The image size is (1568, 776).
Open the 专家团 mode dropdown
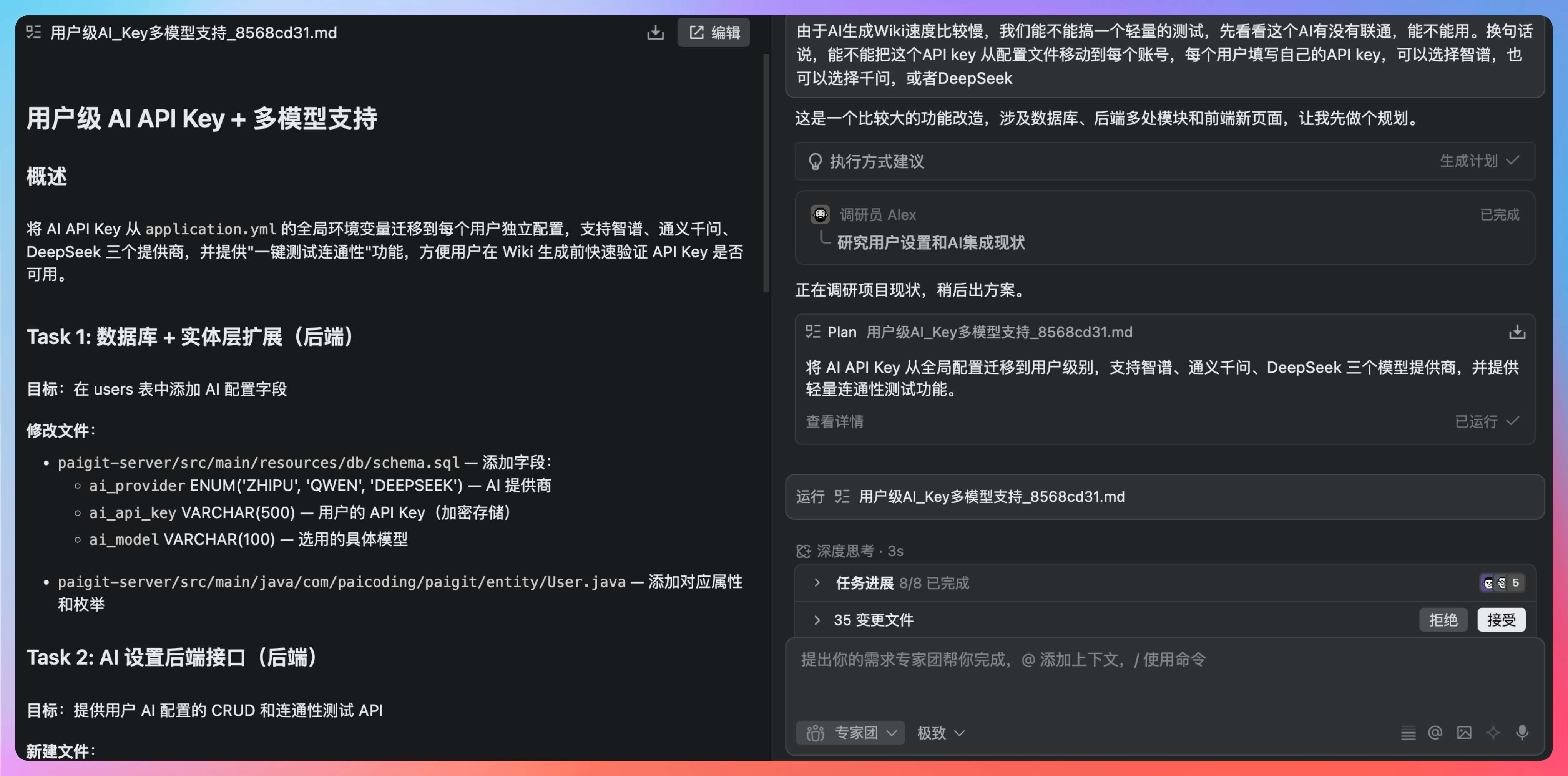click(851, 733)
